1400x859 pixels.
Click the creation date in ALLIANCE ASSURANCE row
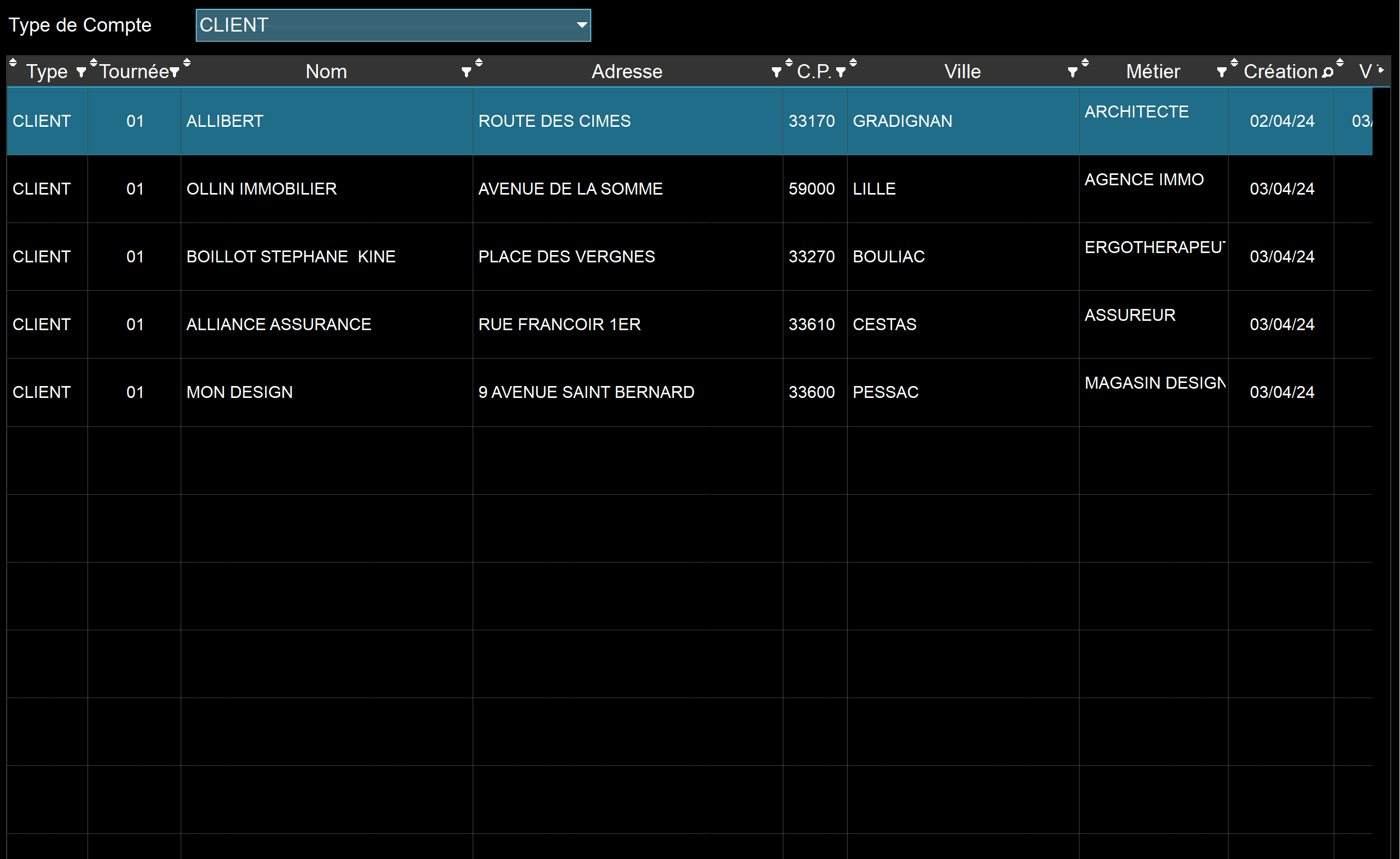(1281, 324)
